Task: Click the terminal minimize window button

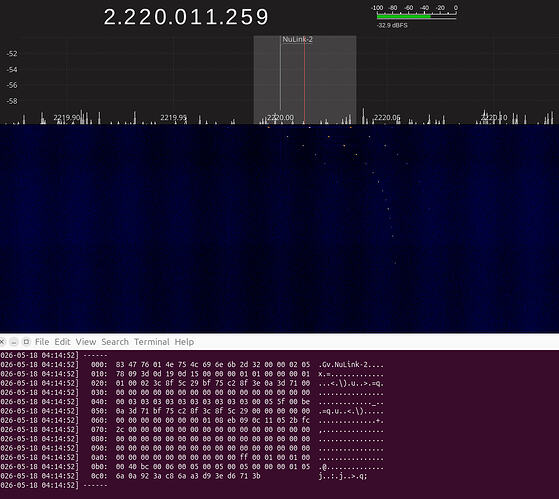Action: tap(14, 342)
